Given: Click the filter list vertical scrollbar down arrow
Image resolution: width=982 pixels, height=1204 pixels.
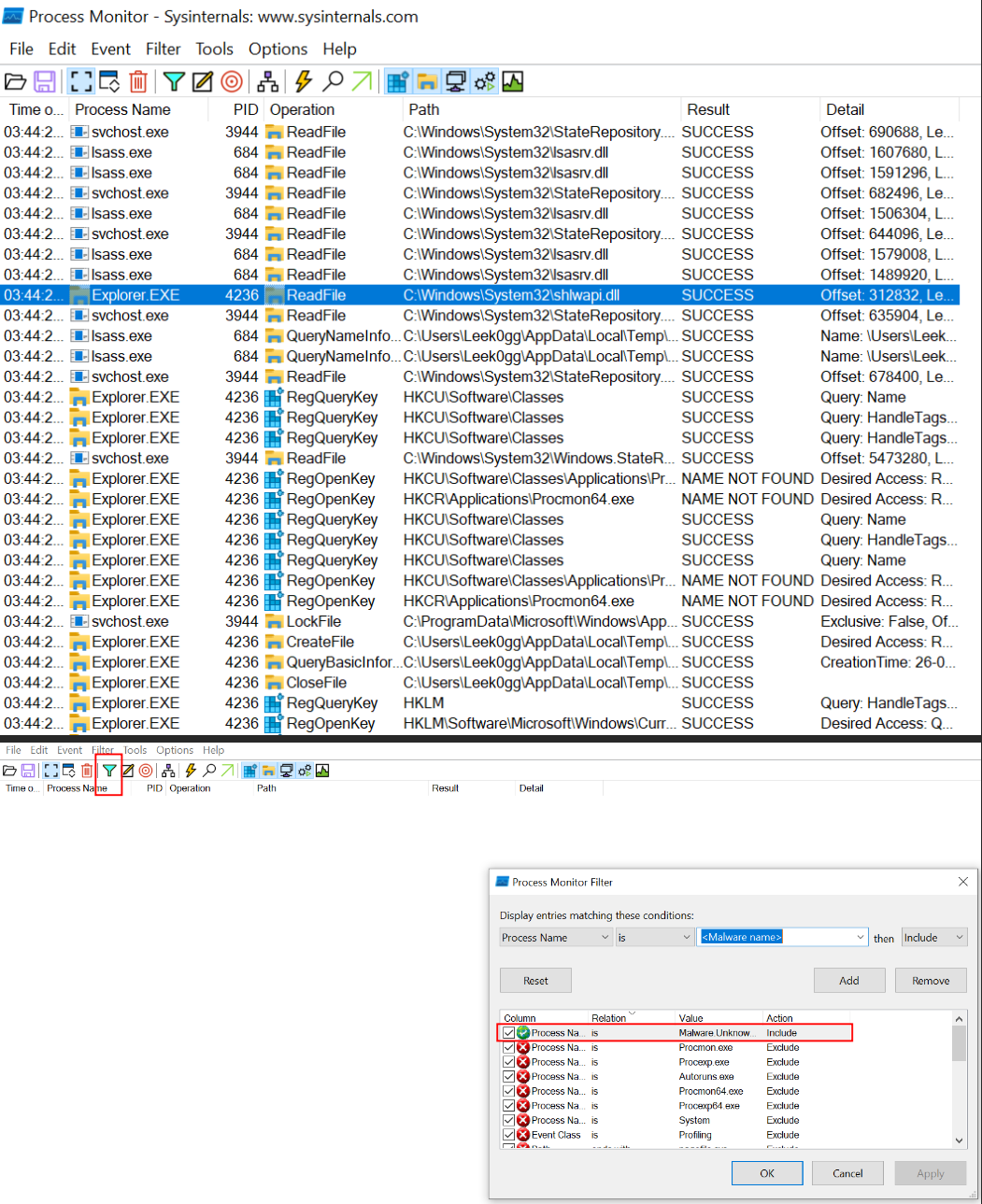Looking at the screenshot, I should click(959, 1140).
